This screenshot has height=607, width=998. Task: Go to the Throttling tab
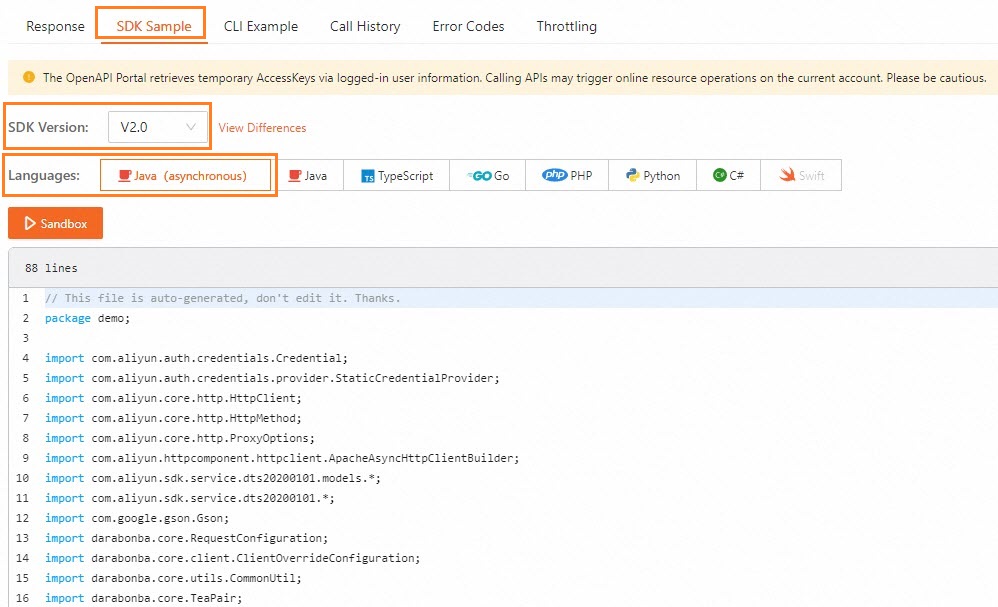click(566, 26)
